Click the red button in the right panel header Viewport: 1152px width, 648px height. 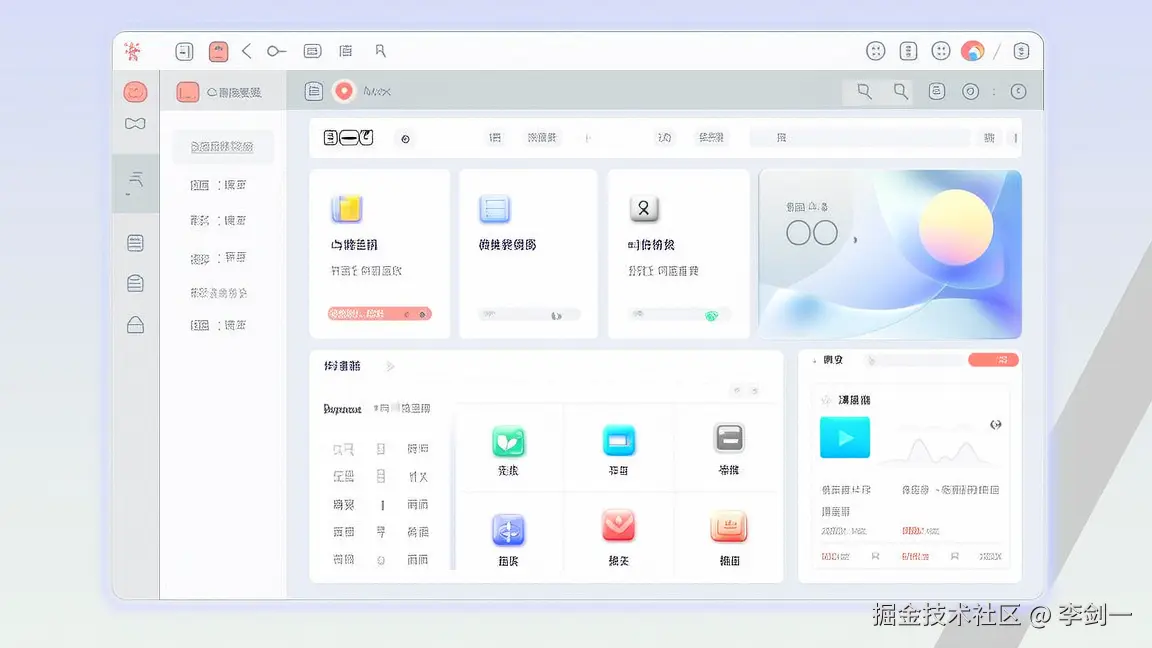[x=993, y=359]
